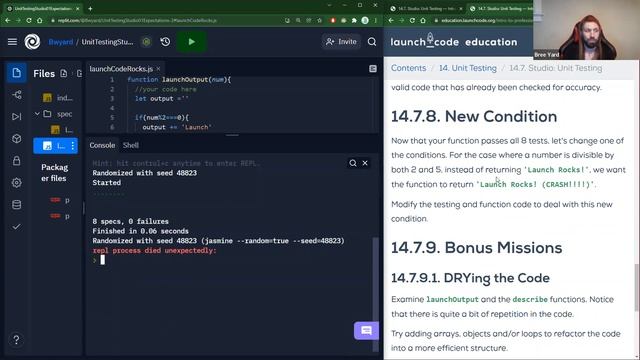The image size is (640, 360).
Task: Reload the Replit browser page
Action: pyautogui.click(x=29, y=20)
